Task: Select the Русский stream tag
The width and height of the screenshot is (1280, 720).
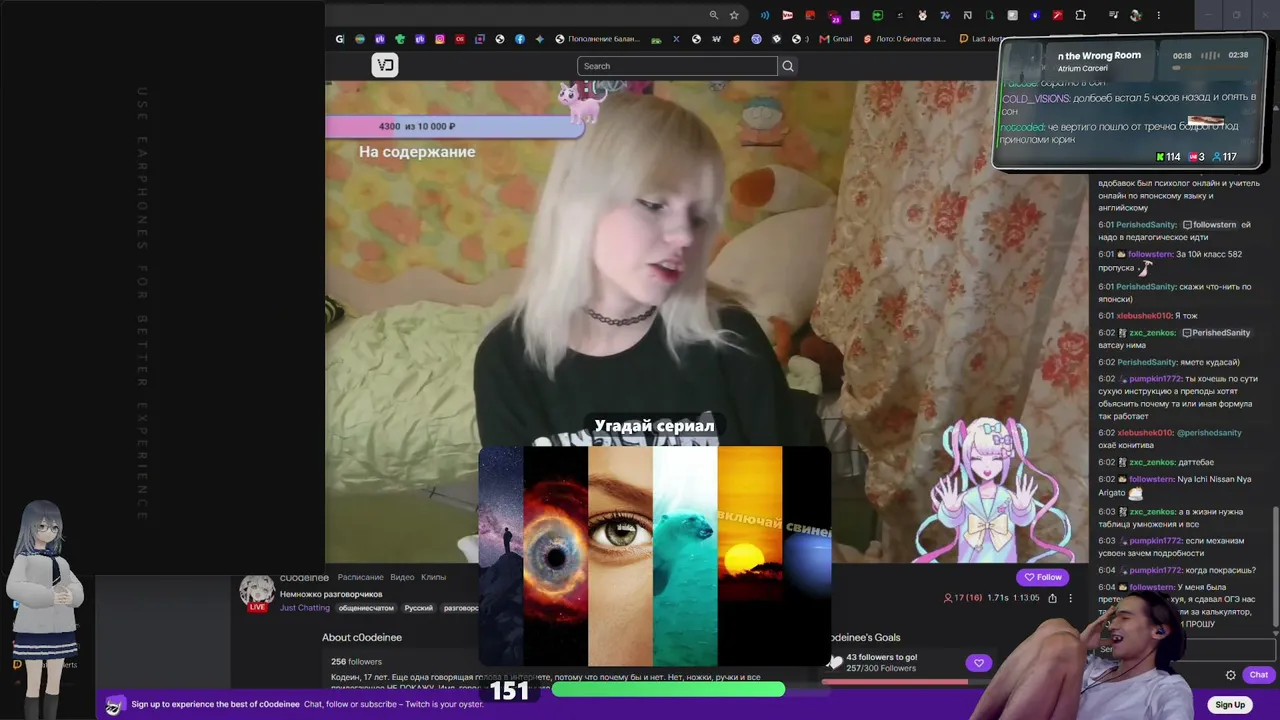Action: [418, 608]
